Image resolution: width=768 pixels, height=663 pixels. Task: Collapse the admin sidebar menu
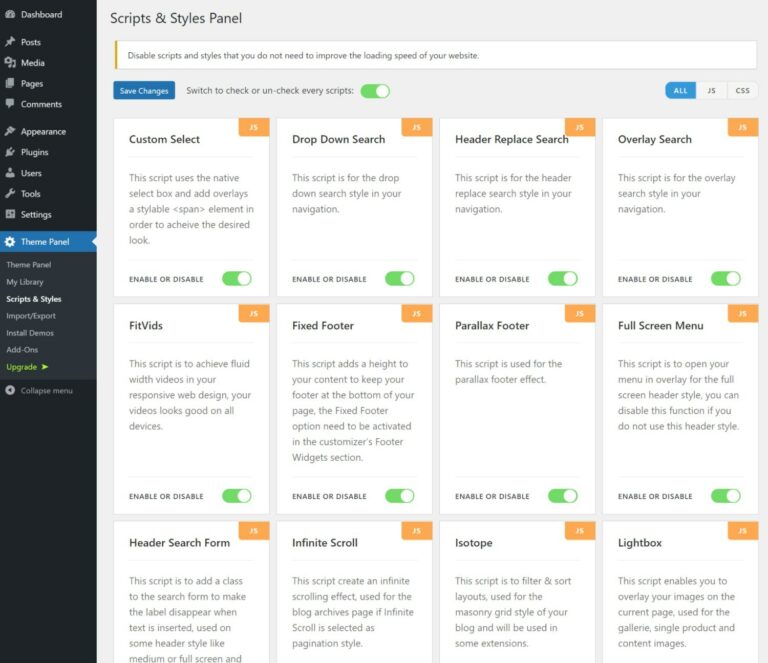point(39,390)
